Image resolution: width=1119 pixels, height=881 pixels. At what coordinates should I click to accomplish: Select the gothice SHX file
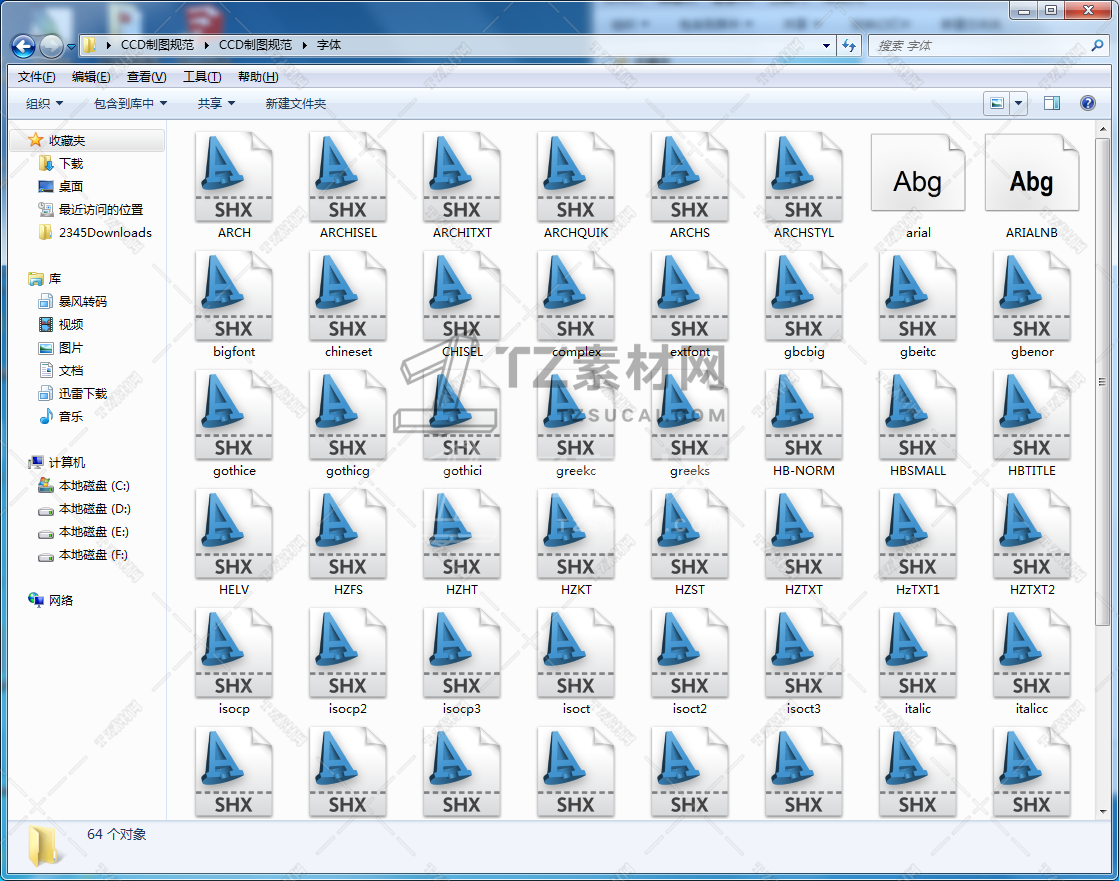[x=233, y=415]
